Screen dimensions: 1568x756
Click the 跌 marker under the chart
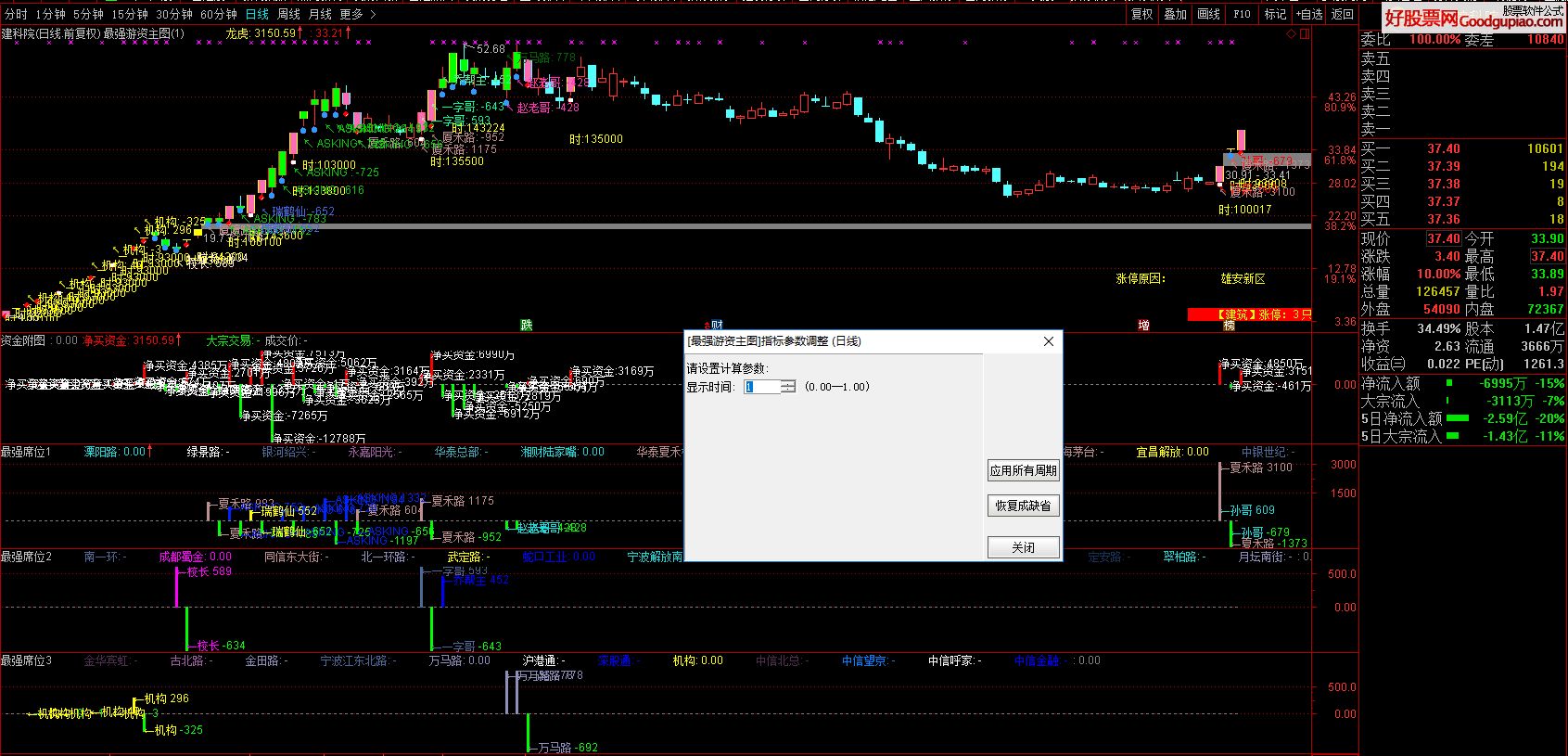[527, 325]
